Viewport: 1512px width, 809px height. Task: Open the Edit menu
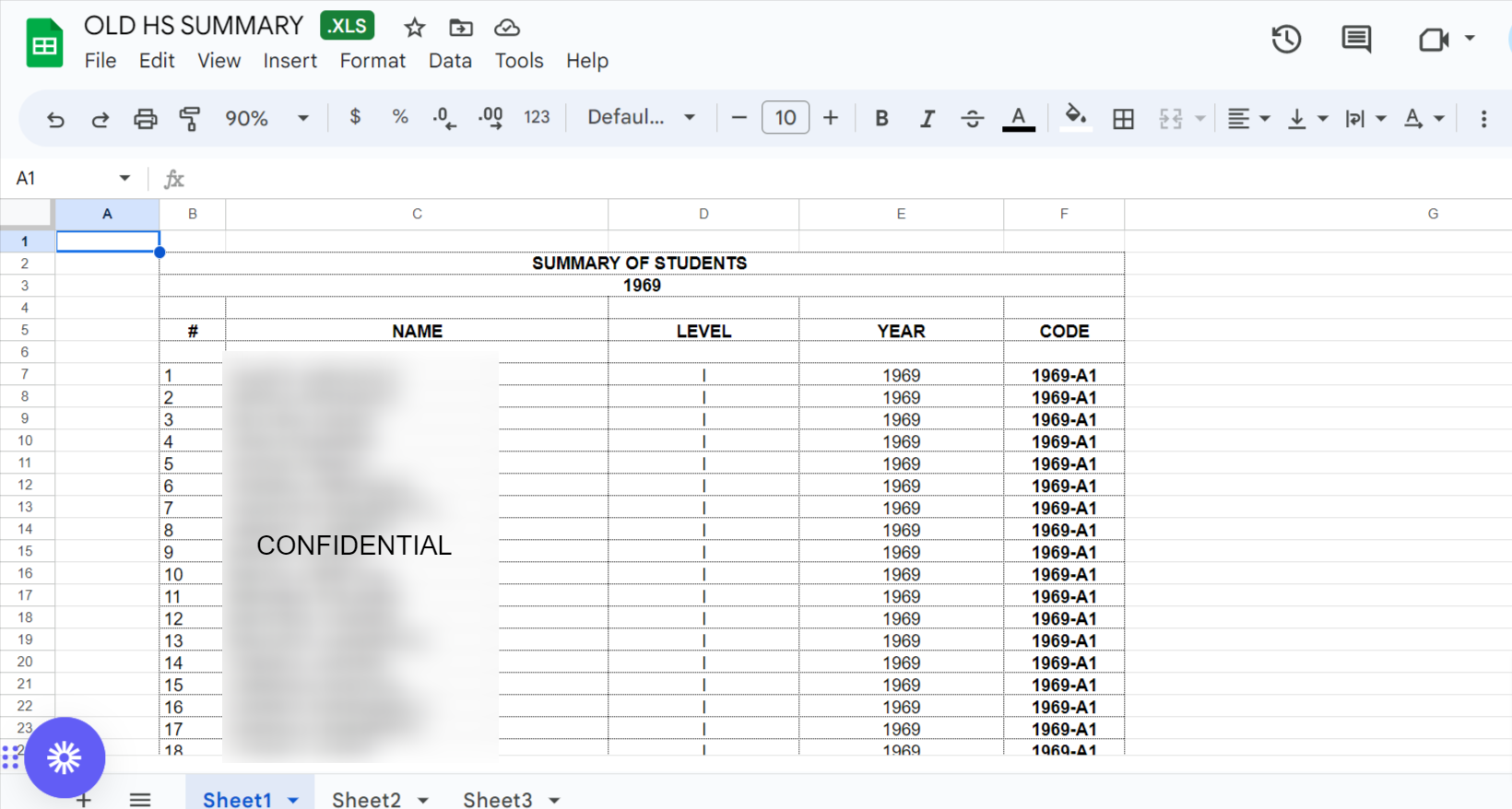157,61
